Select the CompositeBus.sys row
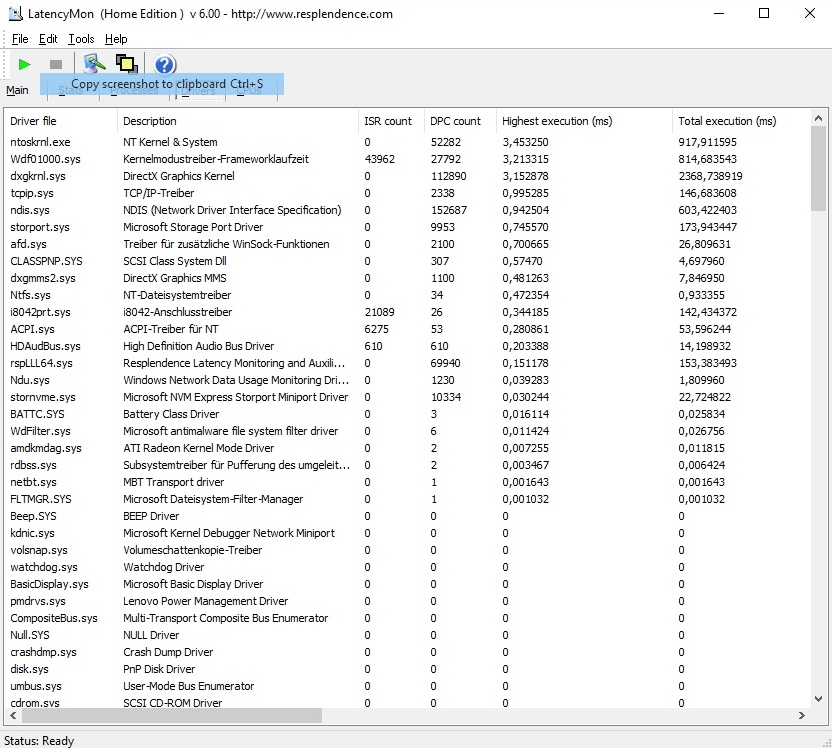This screenshot has height=748, width=832. click(x=408, y=617)
